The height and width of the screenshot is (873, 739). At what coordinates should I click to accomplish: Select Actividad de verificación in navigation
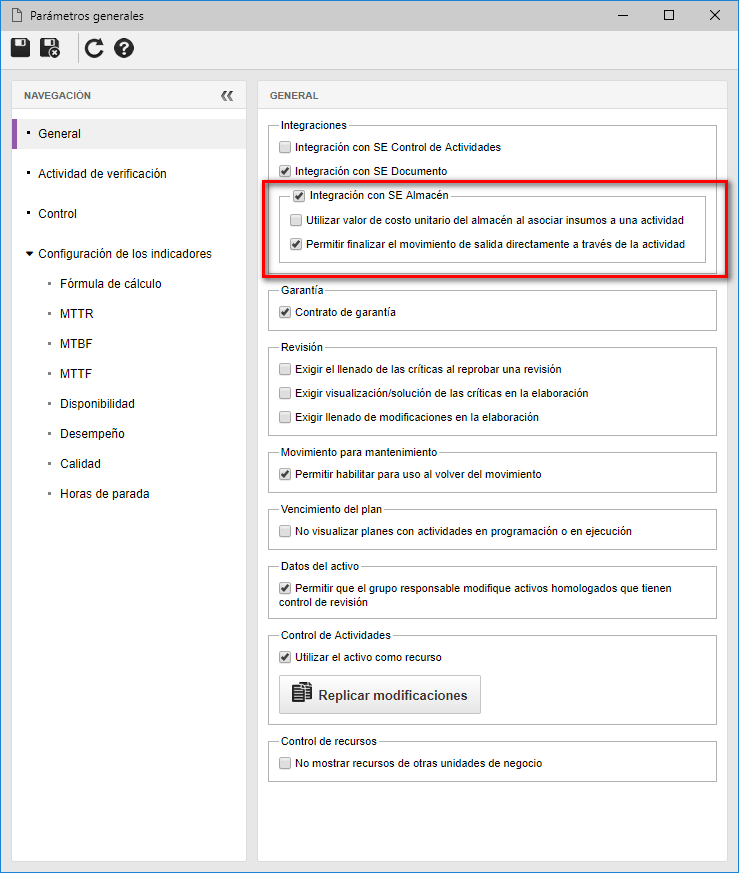point(102,174)
